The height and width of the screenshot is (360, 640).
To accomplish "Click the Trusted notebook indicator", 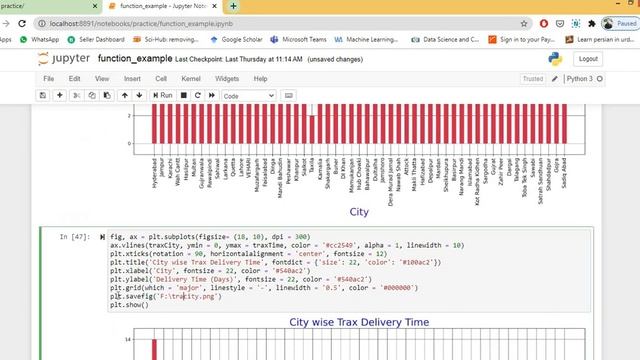I will click(x=533, y=79).
